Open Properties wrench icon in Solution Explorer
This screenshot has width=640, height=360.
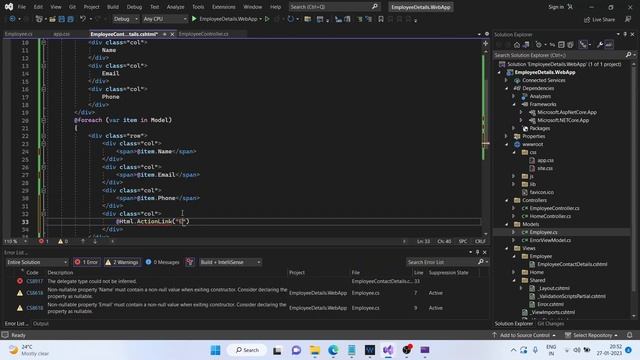click(x=600, y=45)
